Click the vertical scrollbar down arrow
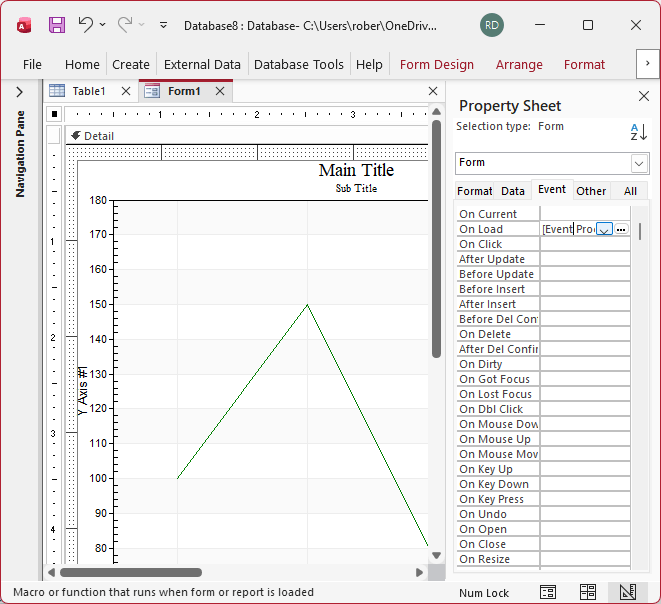This screenshot has height=604, width=661. 436,556
